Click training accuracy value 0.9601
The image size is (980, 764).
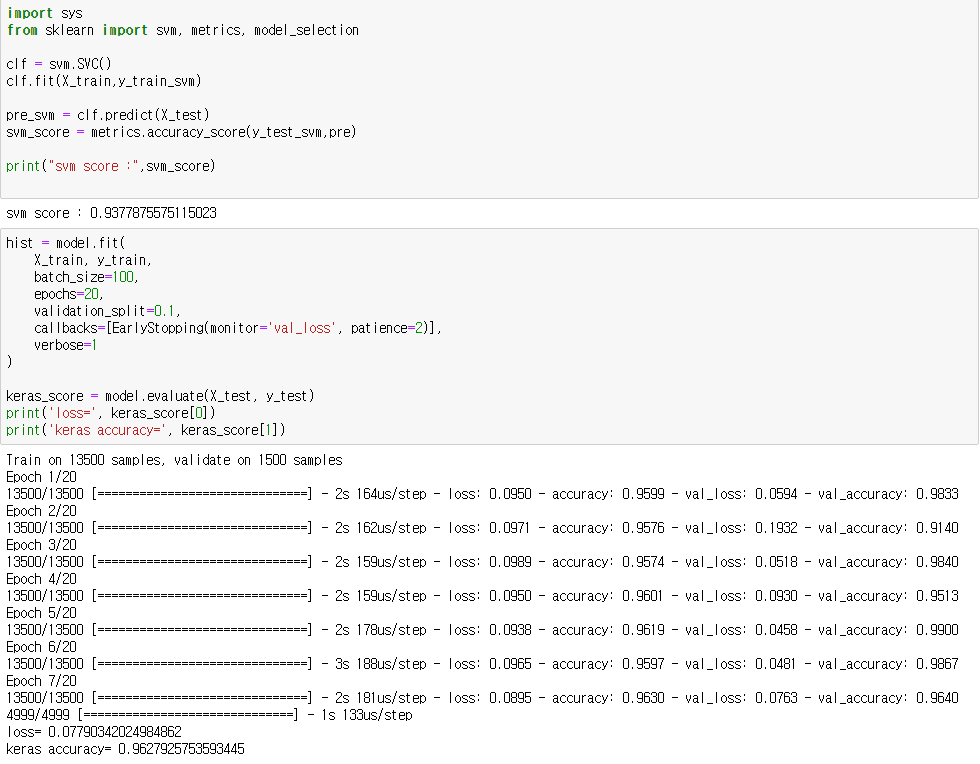[642, 596]
